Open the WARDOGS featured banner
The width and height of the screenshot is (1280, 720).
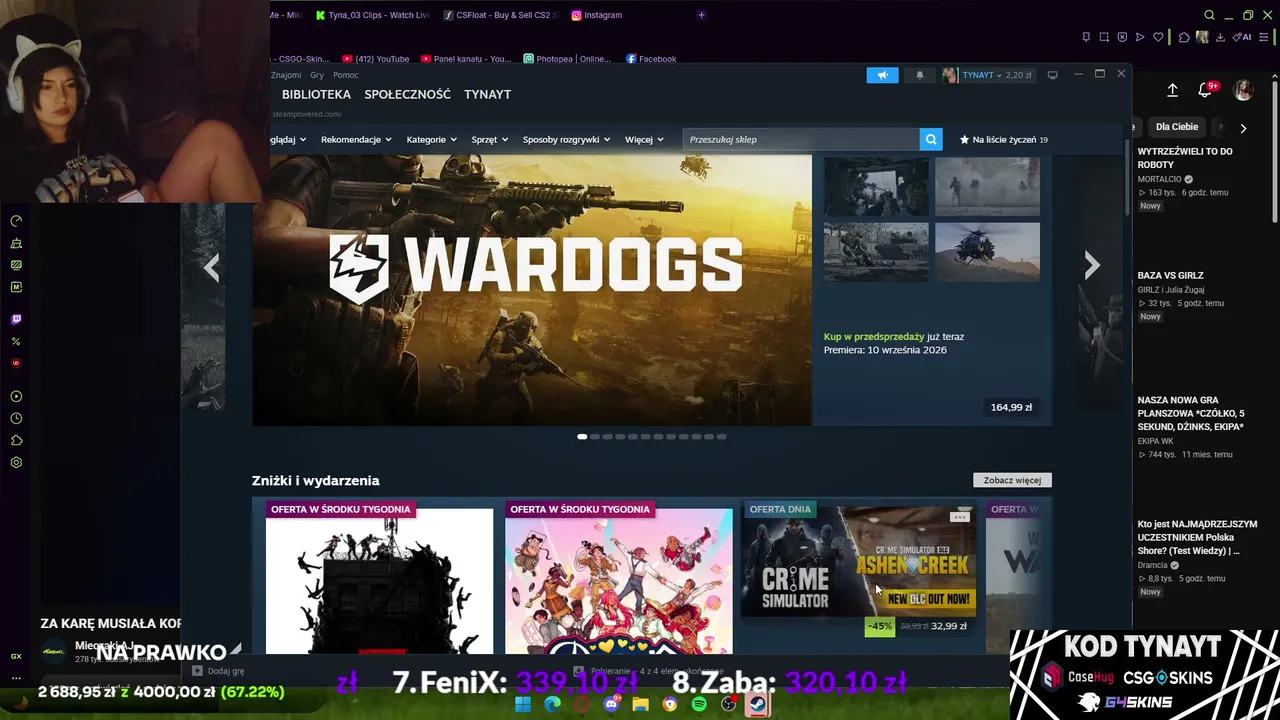(532, 290)
